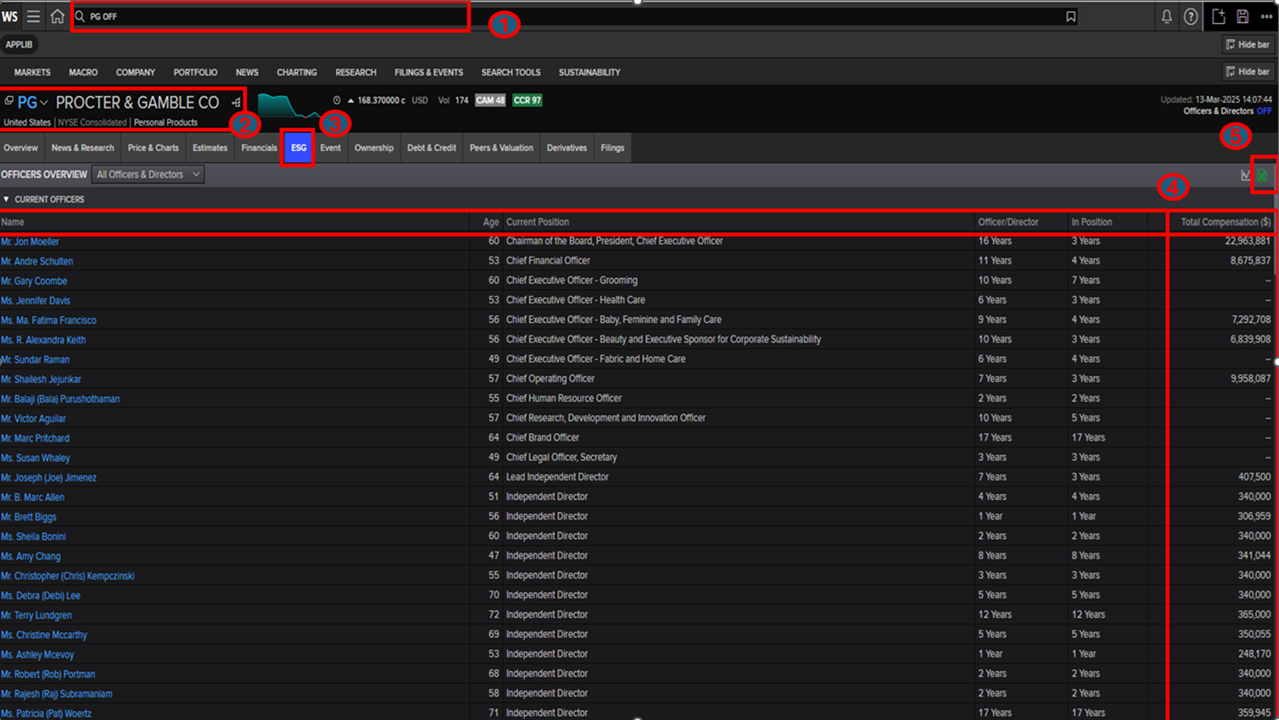Collapse the CURRENT OFFICERS section
This screenshot has height=720, width=1279.
[x=7, y=199]
